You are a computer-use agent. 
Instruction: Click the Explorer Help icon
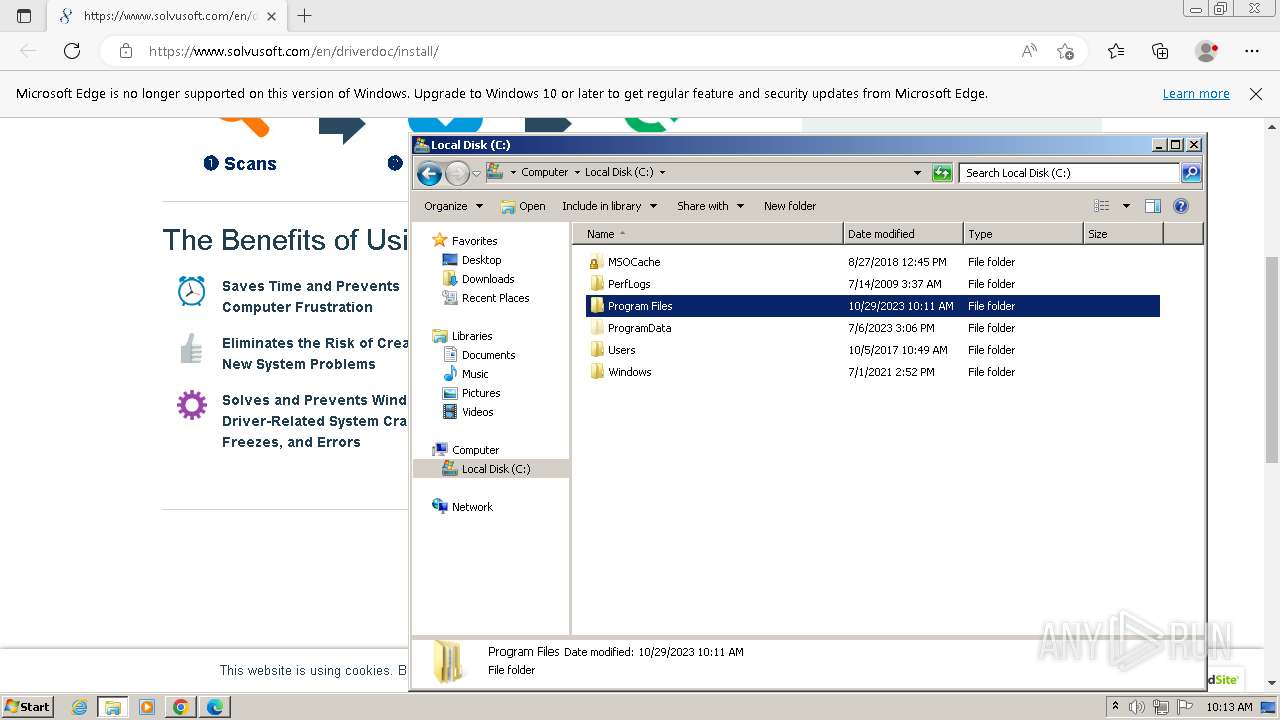[1180, 206]
